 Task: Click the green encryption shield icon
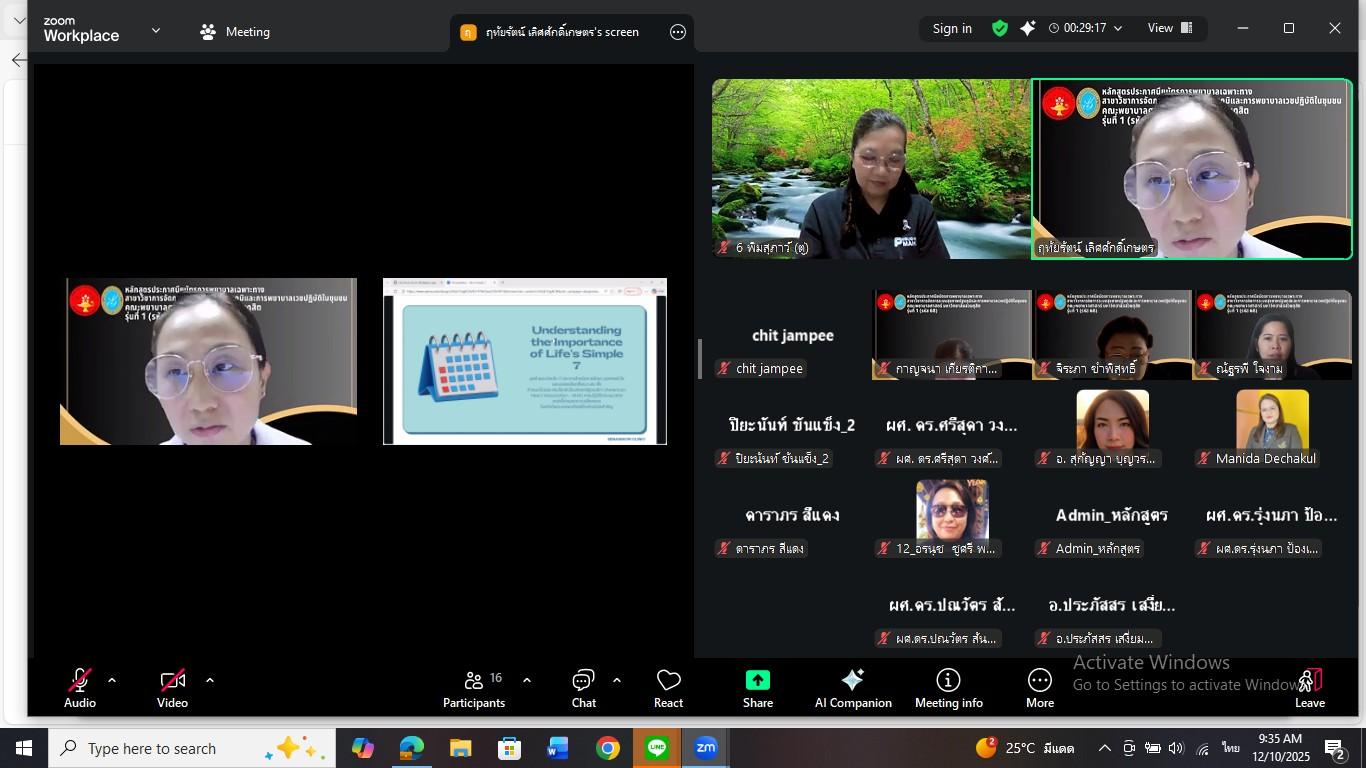(x=999, y=29)
